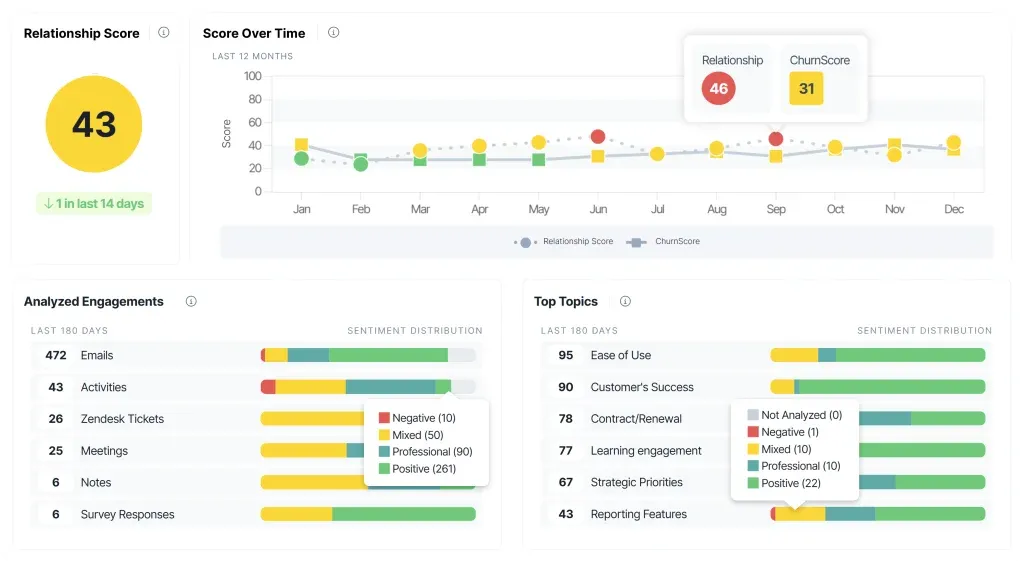Open the Survey Responses row
This screenshot has height=562, width=1024.
pyautogui.click(x=257, y=514)
